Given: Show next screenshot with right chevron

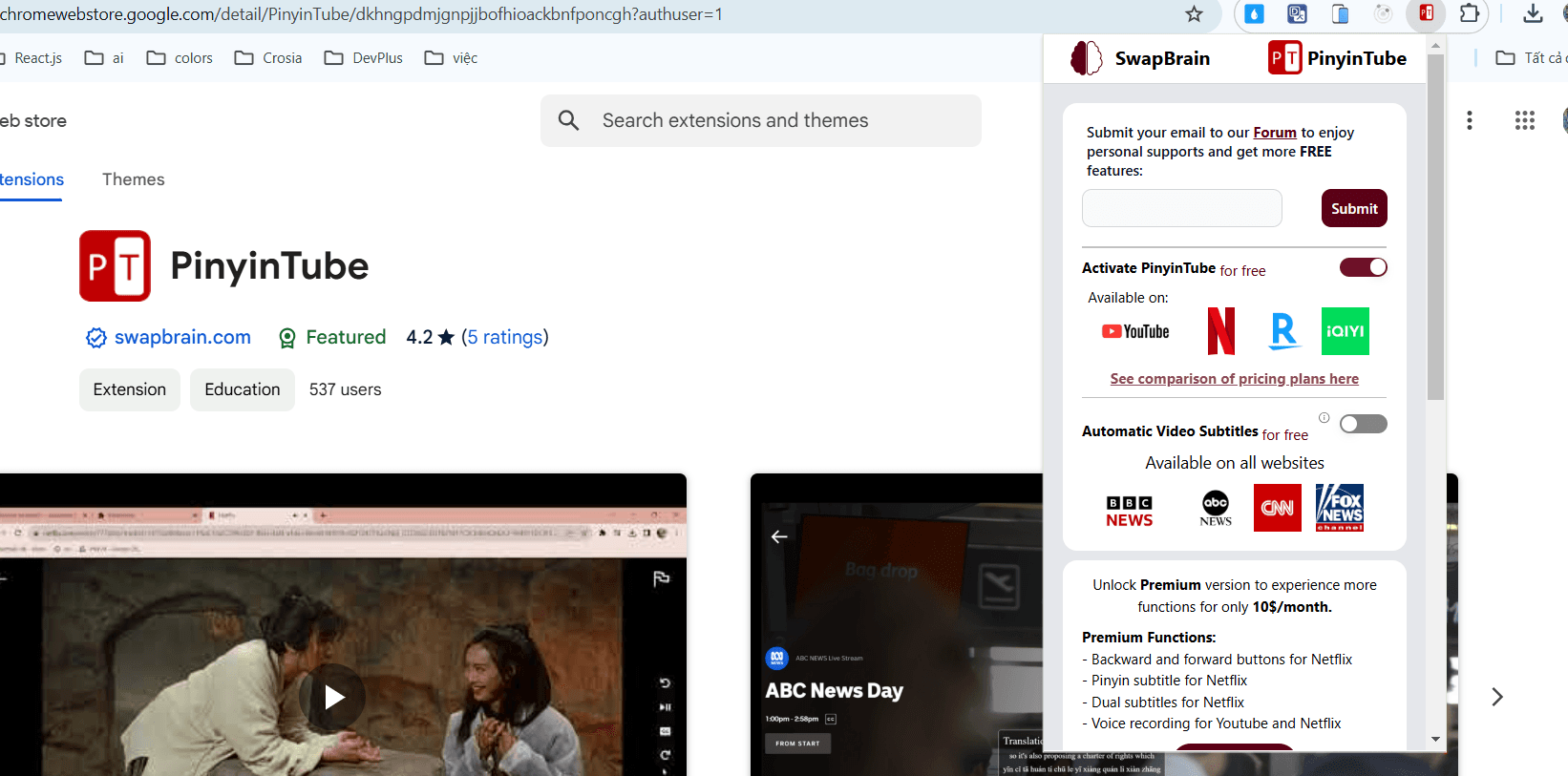Looking at the screenshot, I should point(1497,697).
